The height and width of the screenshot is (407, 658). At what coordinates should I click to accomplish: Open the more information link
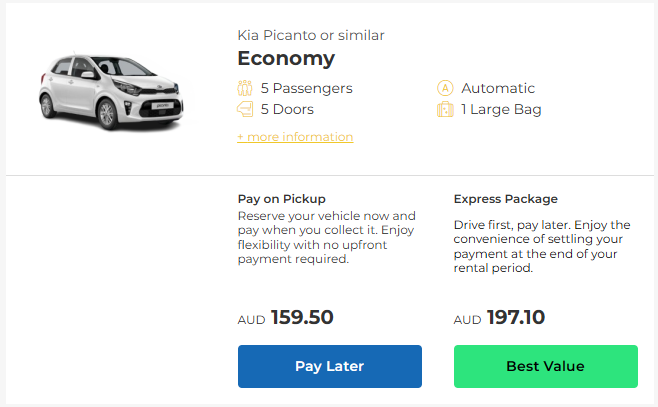[295, 137]
